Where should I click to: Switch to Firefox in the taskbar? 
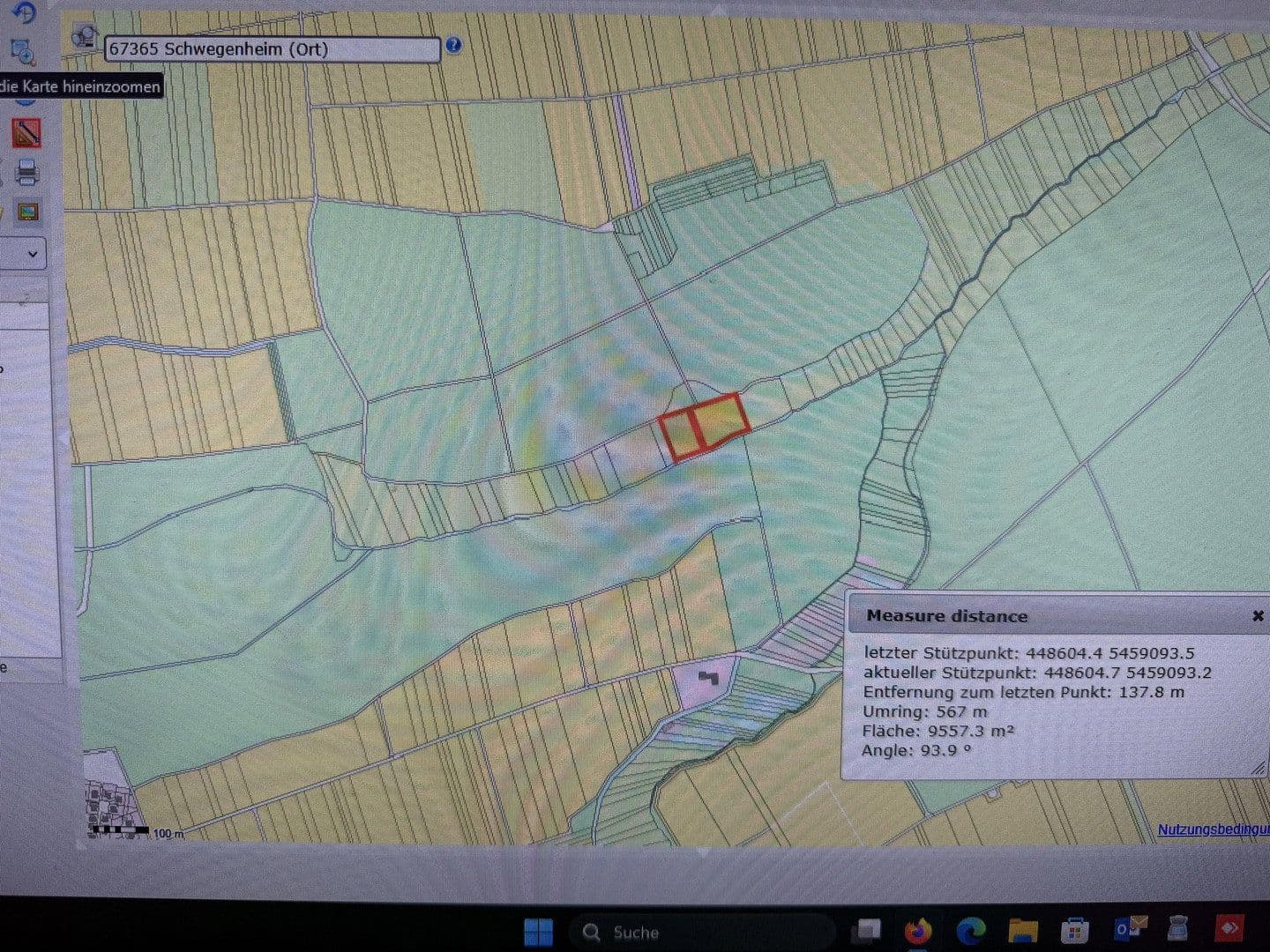tap(918, 931)
